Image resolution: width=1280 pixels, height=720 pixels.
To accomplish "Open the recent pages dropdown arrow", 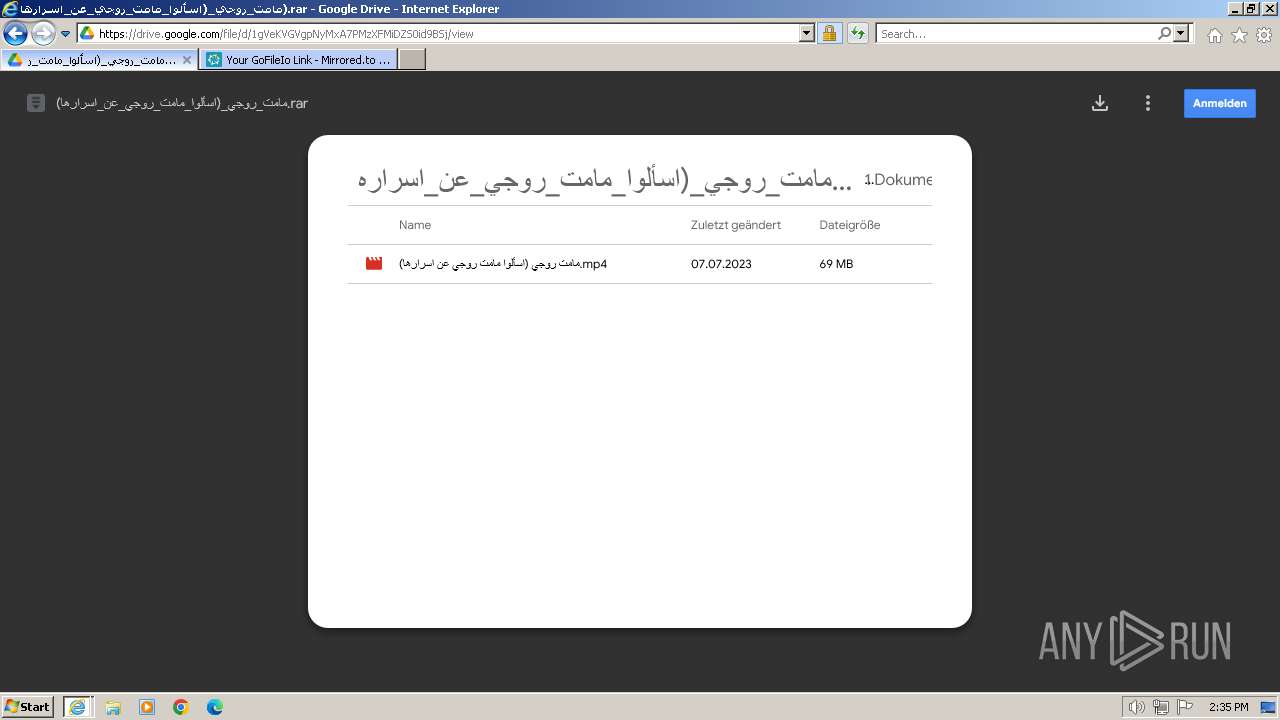I will (x=66, y=33).
